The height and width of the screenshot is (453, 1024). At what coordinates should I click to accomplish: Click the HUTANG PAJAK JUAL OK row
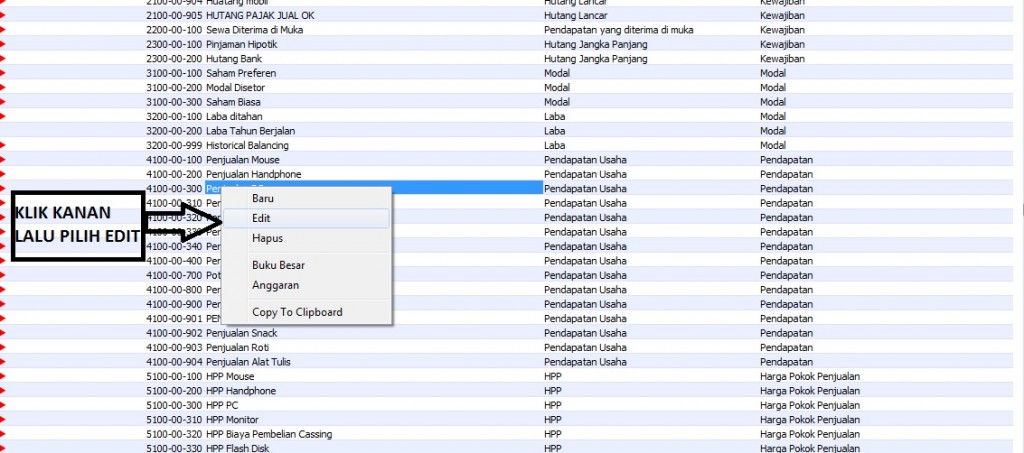(x=258, y=16)
